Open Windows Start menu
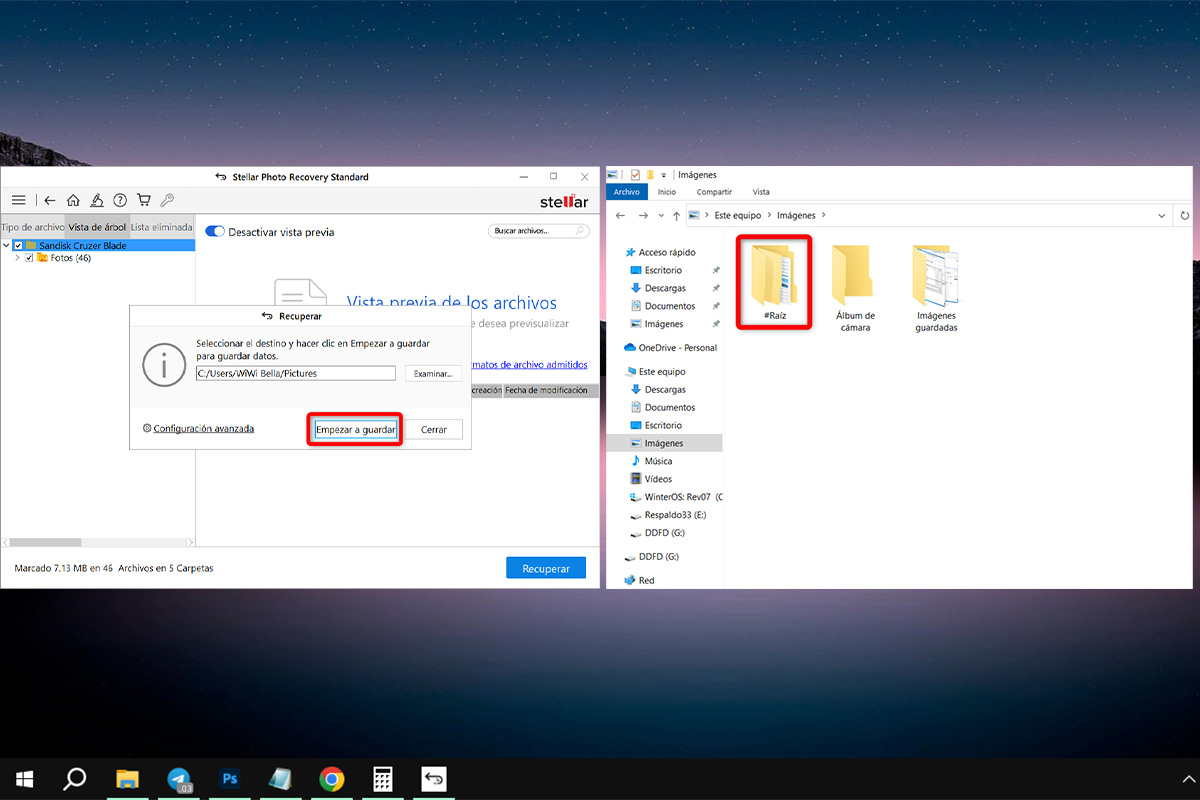 tap(24, 778)
